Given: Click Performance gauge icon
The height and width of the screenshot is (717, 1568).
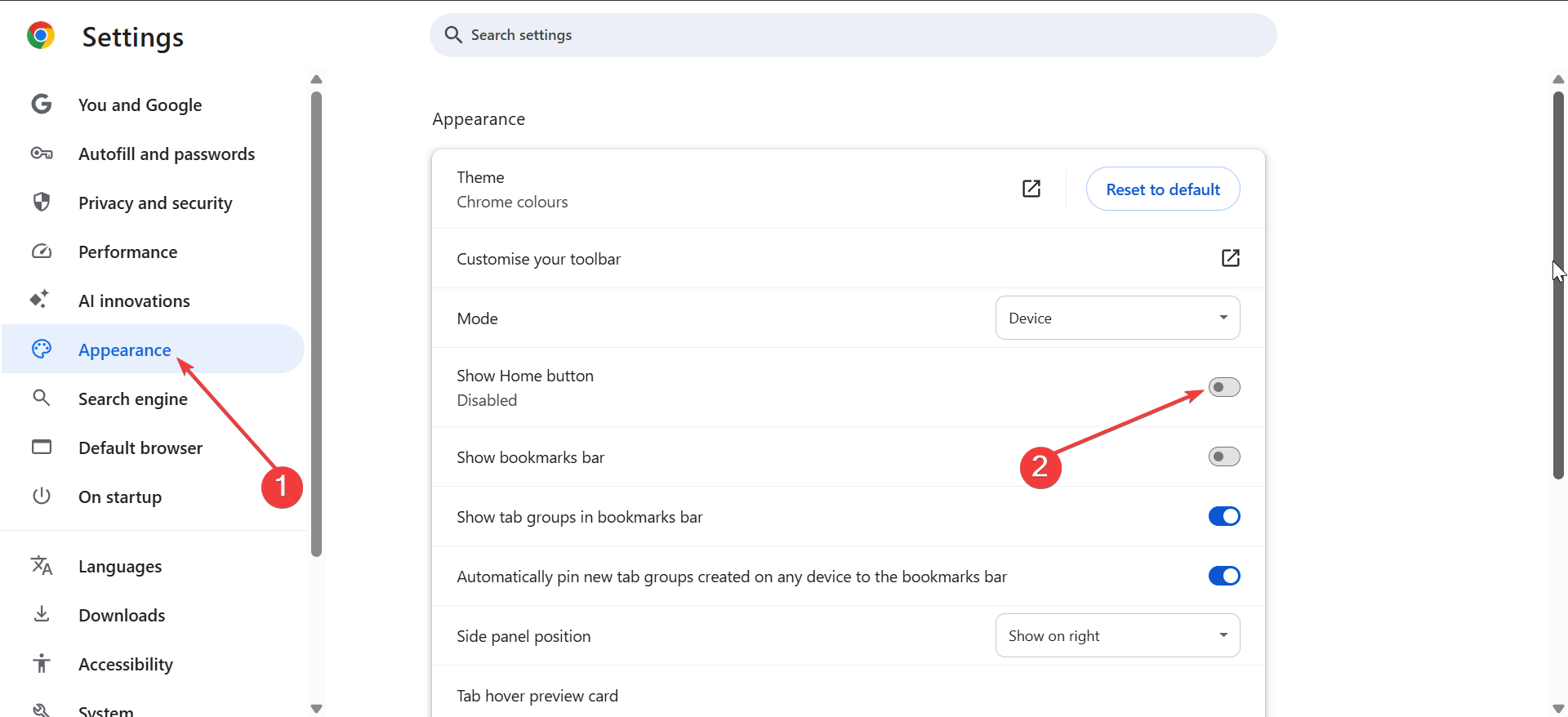Looking at the screenshot, I should [42, 252].
